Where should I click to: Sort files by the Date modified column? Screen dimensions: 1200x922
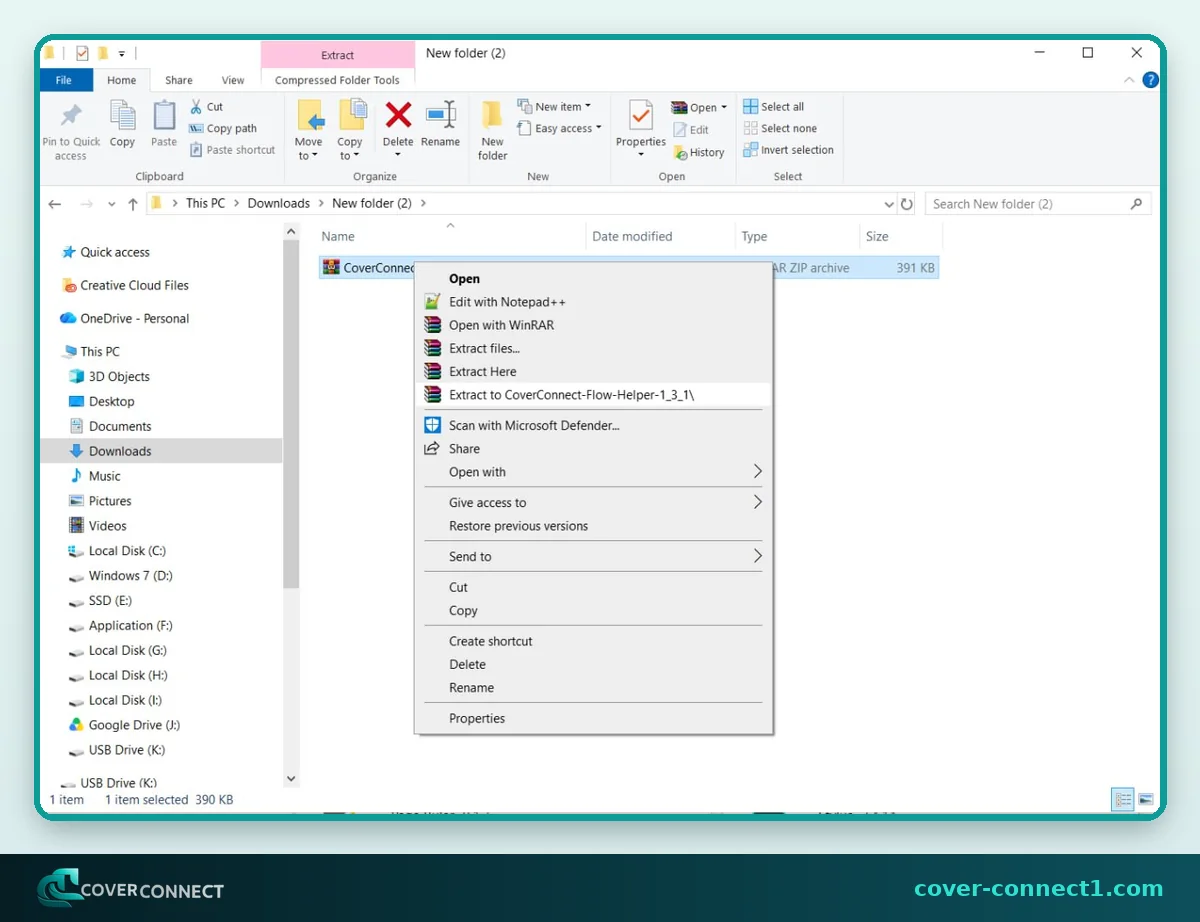point(632,237)
